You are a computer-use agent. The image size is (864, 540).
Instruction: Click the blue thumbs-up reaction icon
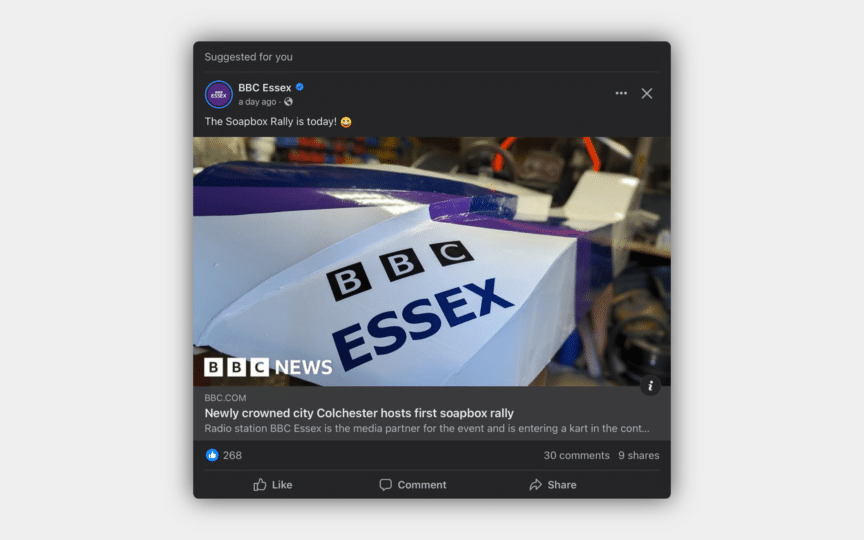pos(212,455)
